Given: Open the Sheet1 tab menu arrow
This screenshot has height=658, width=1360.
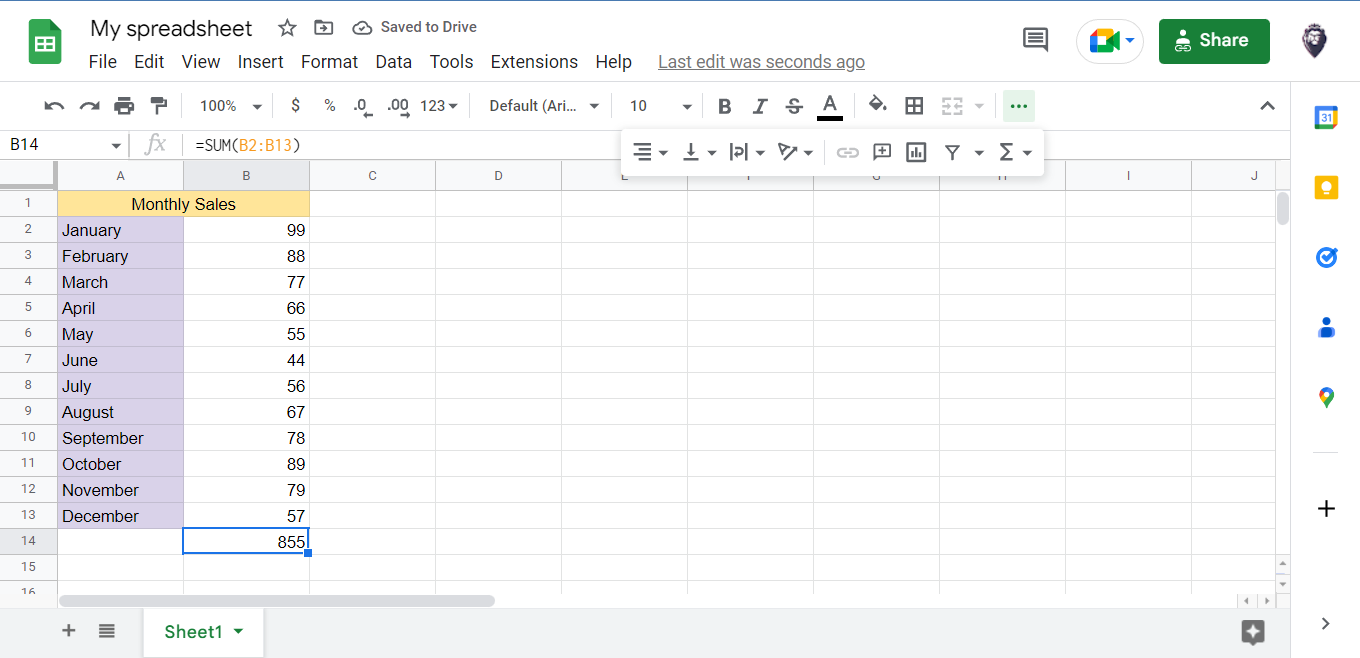Looking at the screenshot, I should 238,631.
